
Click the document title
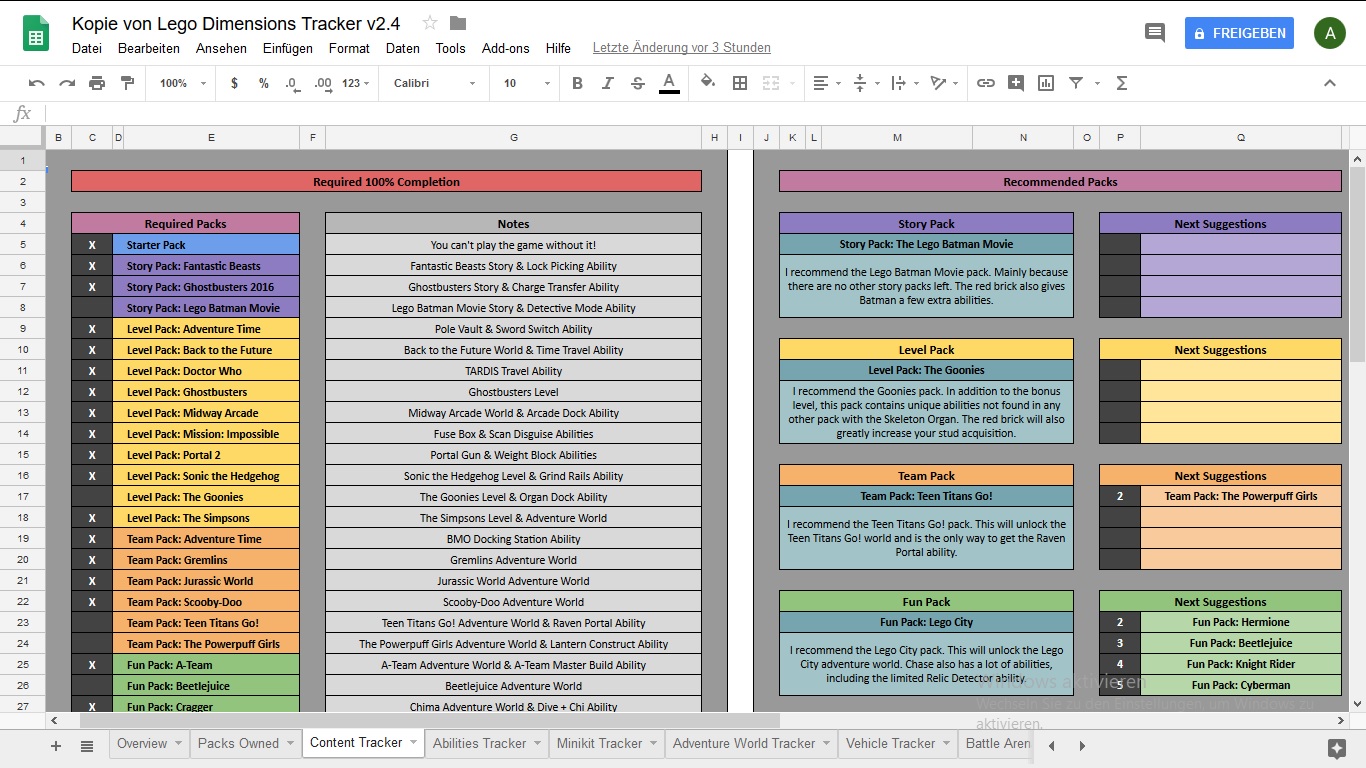point(236,23)
